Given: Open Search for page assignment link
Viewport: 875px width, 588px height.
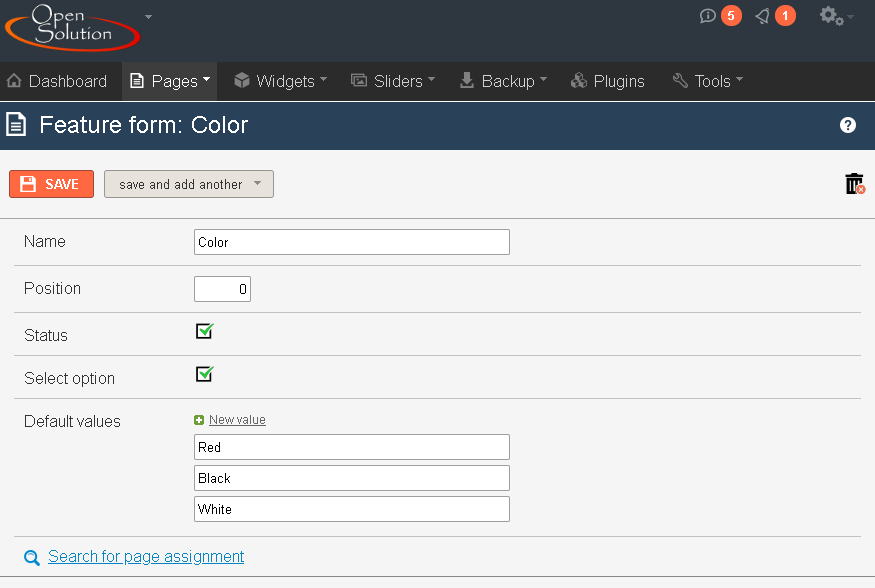Looking at the screenshot, I should click(146, 557).
